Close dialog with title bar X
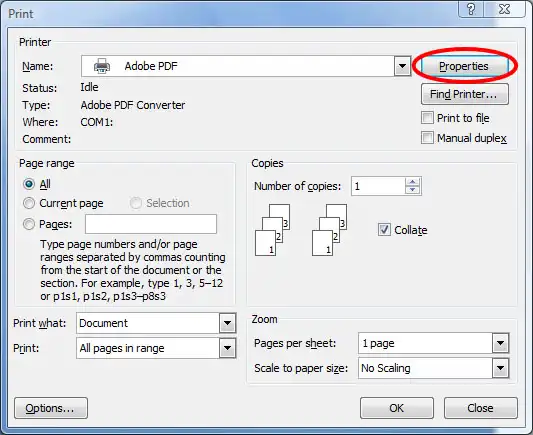Screen dimensions: 533x435 [505, 9]
